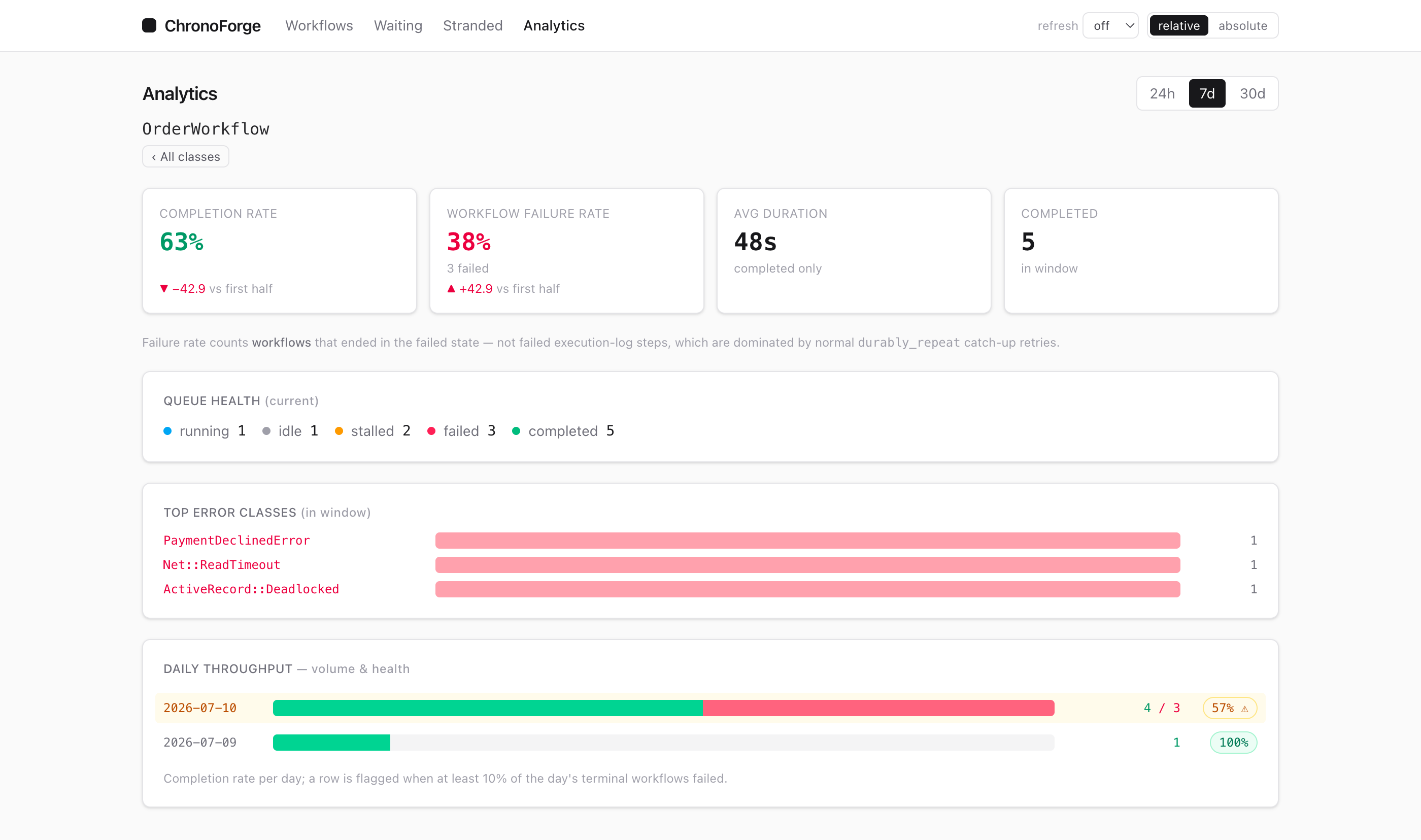
Task: Click the blue running status dot
Action: pyautogui.click(x=167, y=431)
